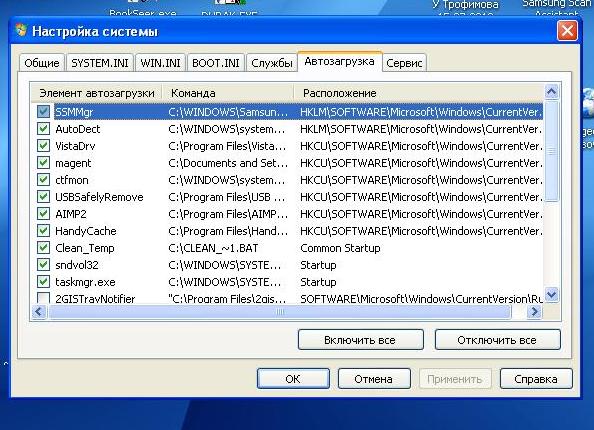594x430 pixels.
Task: Click the C:\Program Files\AIMP... command cell
Action: [228, 214]
